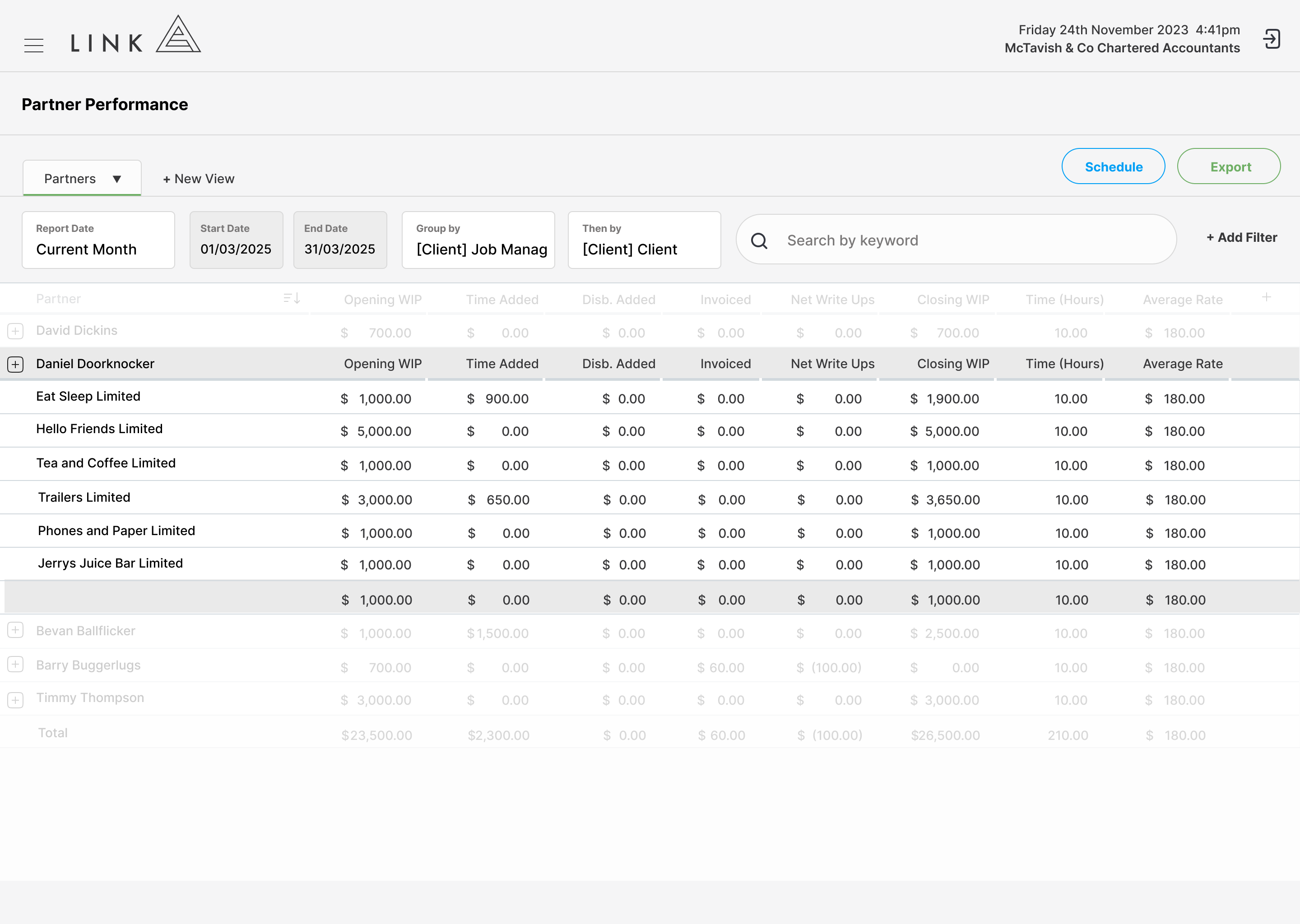Select the Hello Friends Limited row
Viewport: 1300px width, 924px height.
tap(650, 430)
